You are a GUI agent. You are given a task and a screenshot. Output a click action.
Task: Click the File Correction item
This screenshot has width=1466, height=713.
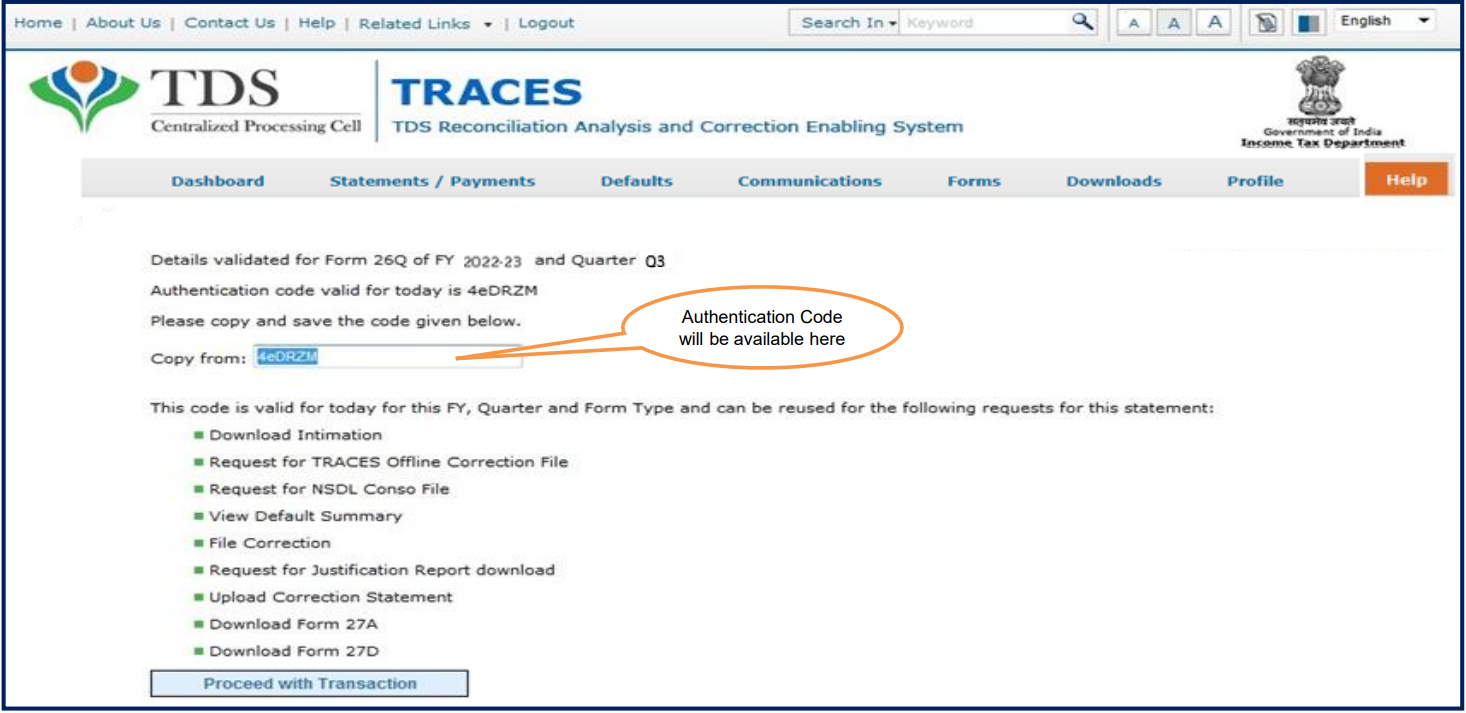tap(269, 543)
